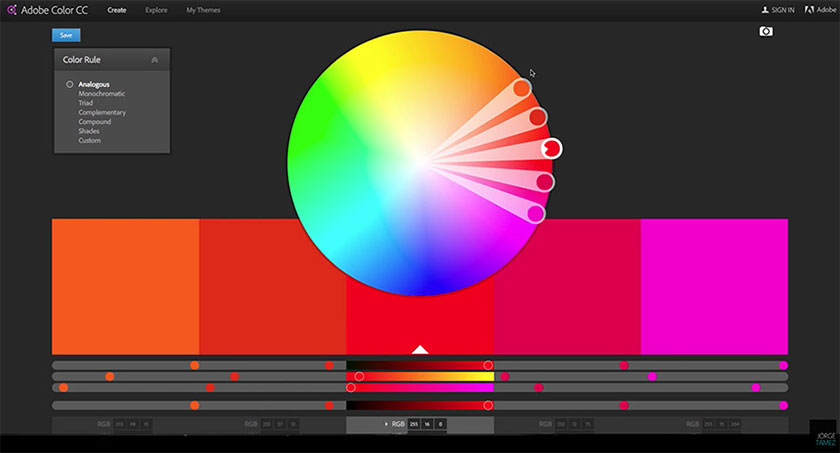
Task: Click the Adobe logo icon in header
Action: 807,10
